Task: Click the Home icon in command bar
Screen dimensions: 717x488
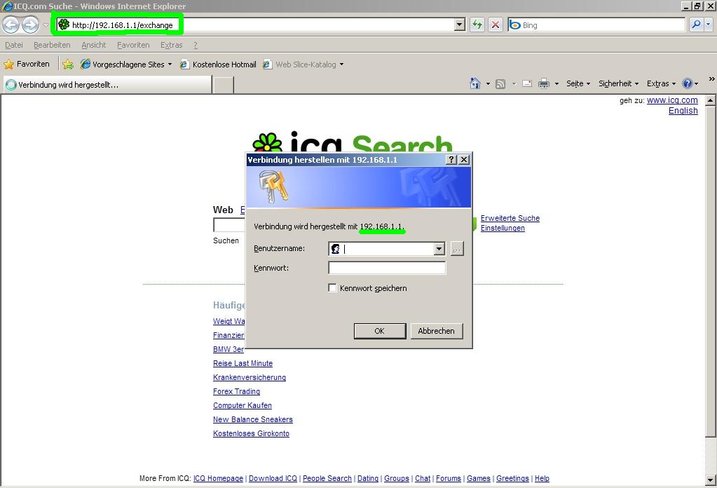Action: [x=475, y=84]
